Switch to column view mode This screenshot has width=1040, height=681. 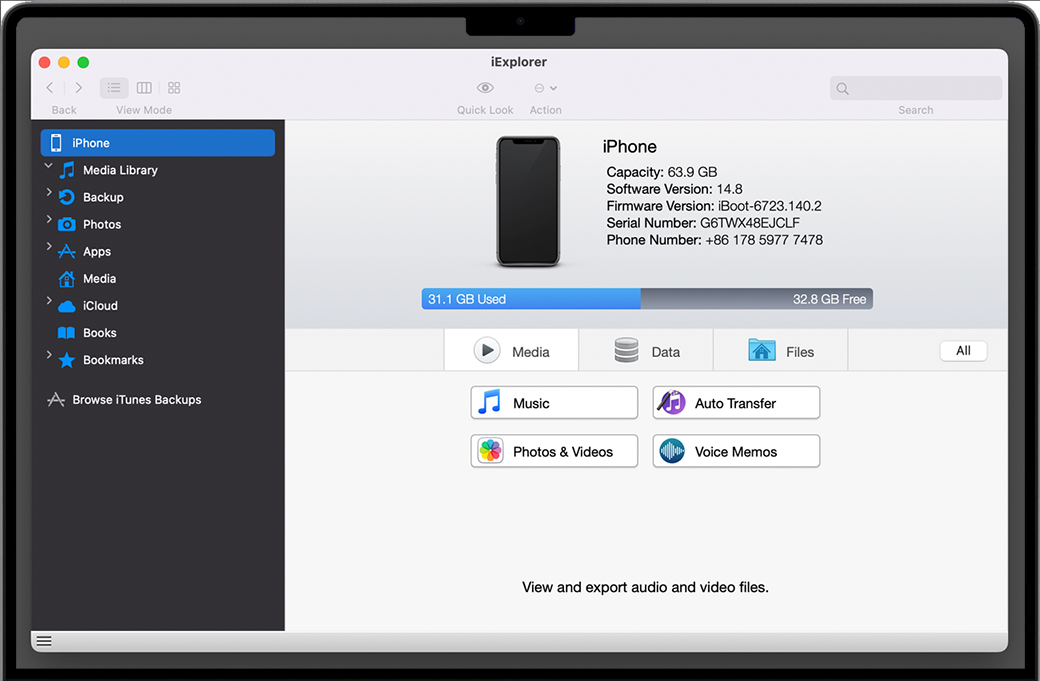(x=144, y=88)
